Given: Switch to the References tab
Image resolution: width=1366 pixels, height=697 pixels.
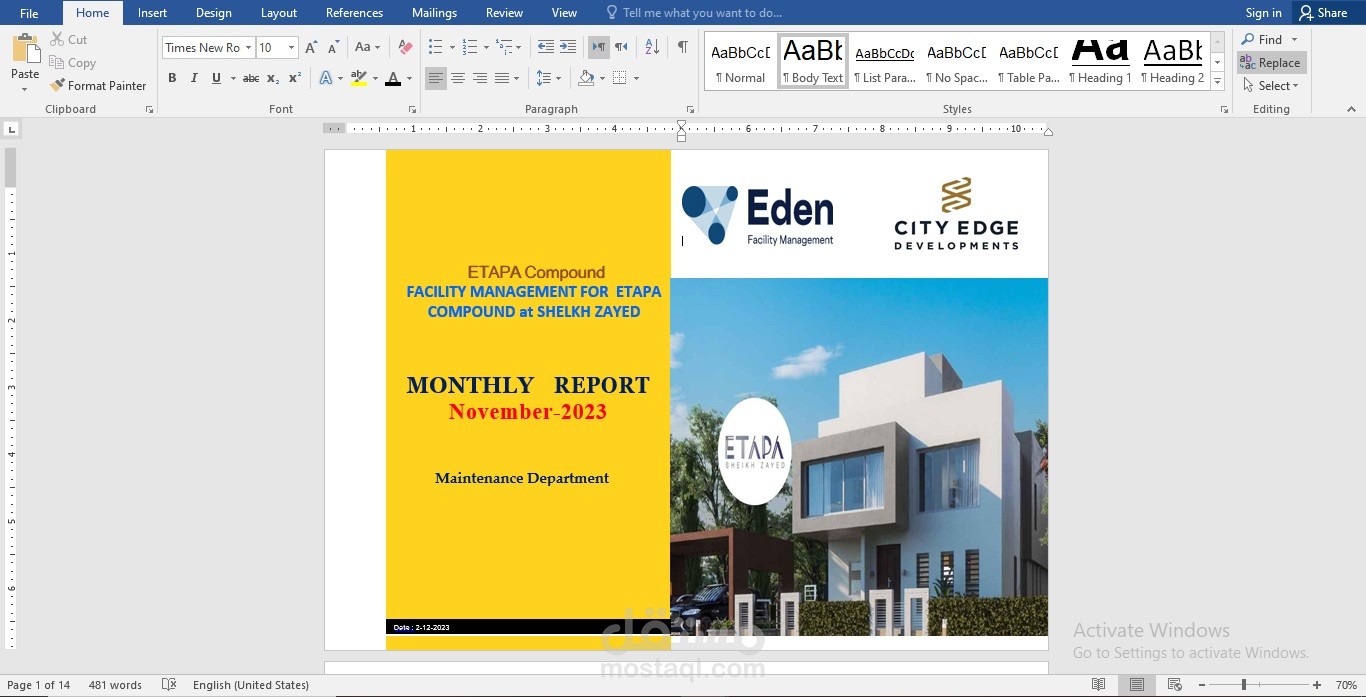Looking at the screenshot, I should click(354, 13).
